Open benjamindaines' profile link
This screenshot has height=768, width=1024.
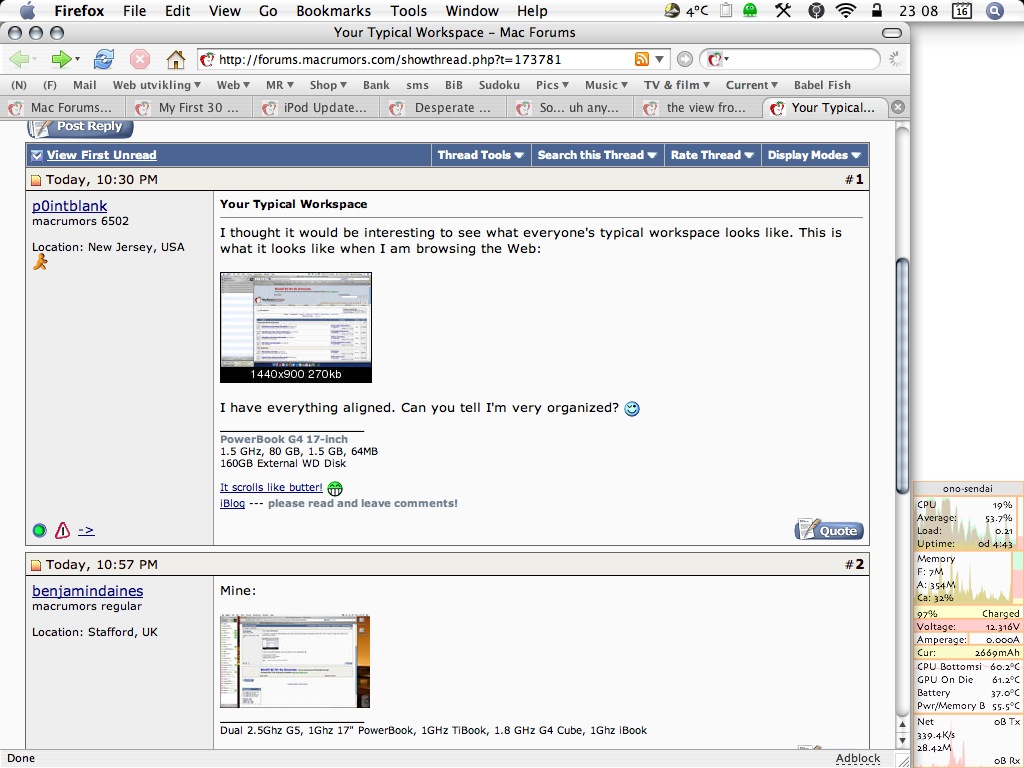(88, 591)
